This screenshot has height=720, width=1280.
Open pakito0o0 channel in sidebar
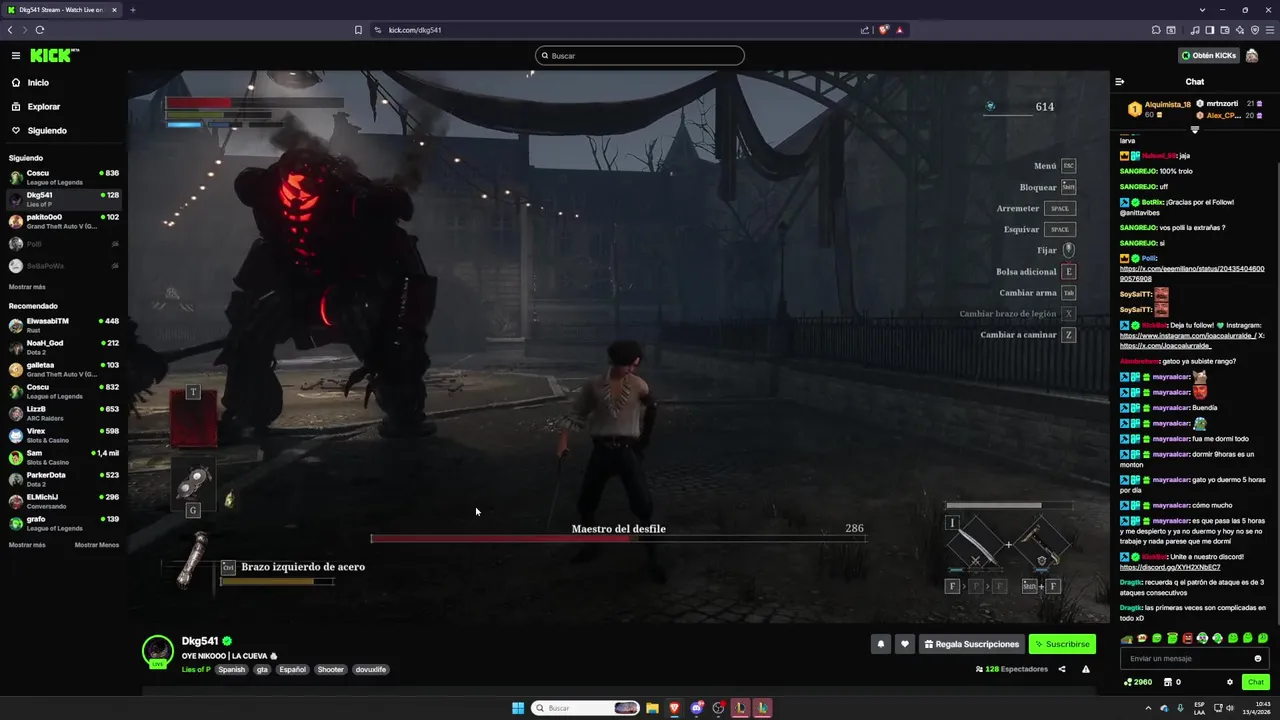pyautogui.click(x=64, y=221)
